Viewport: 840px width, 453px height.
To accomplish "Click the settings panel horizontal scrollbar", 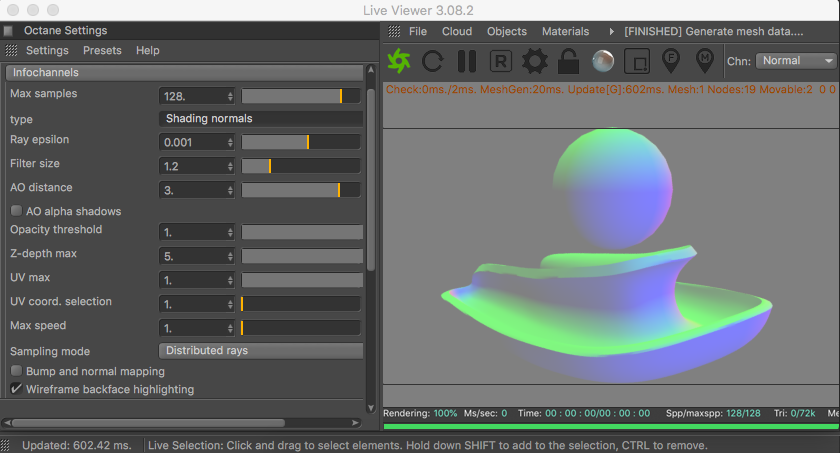I will tap(148, 423).
